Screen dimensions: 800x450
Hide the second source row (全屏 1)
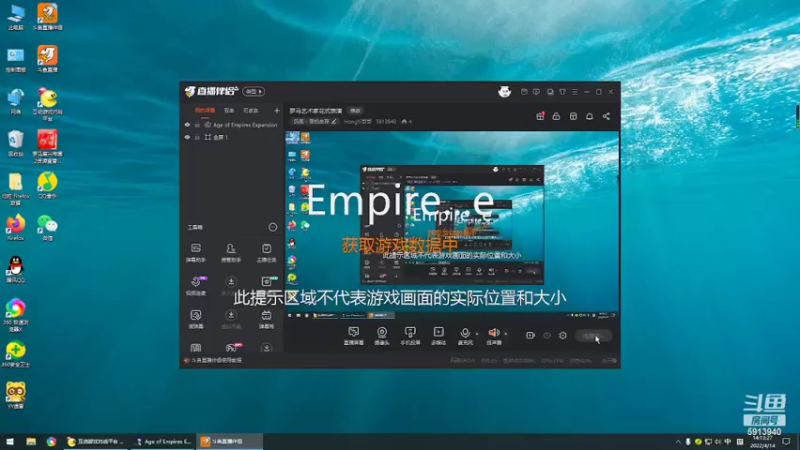click(x=187, y=137)
